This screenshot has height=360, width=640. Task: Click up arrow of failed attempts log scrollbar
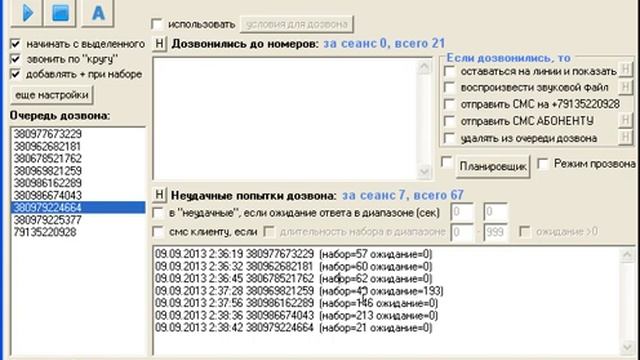(x=627, y=255)
